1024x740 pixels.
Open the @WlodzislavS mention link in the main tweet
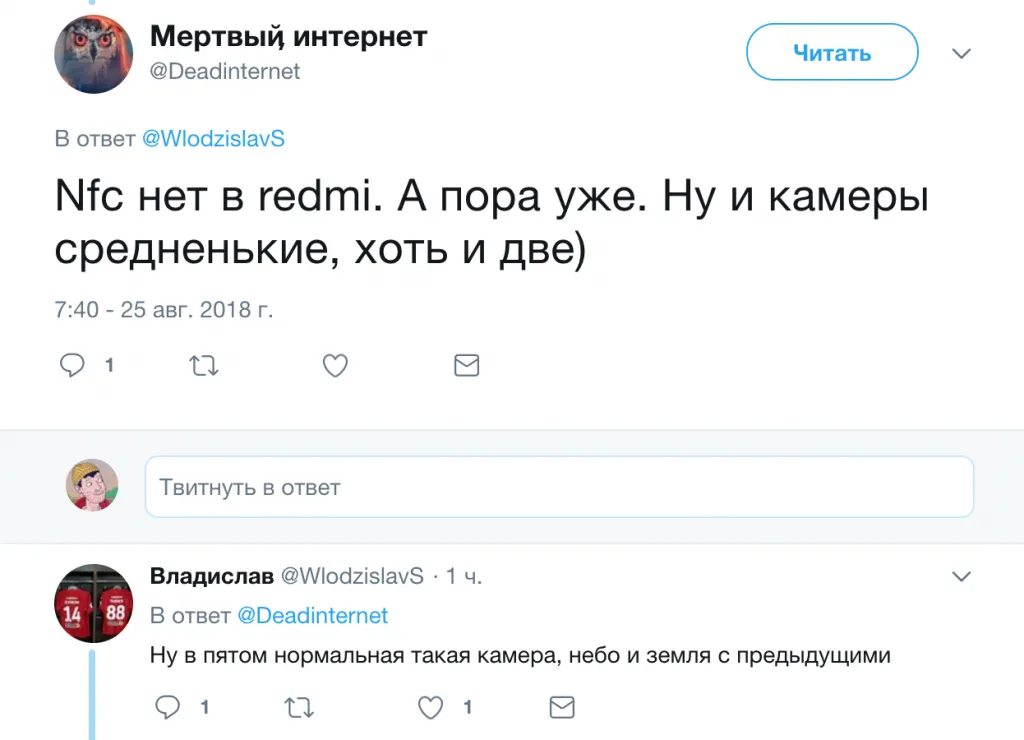pyautogui.click(x=213, y=139)
